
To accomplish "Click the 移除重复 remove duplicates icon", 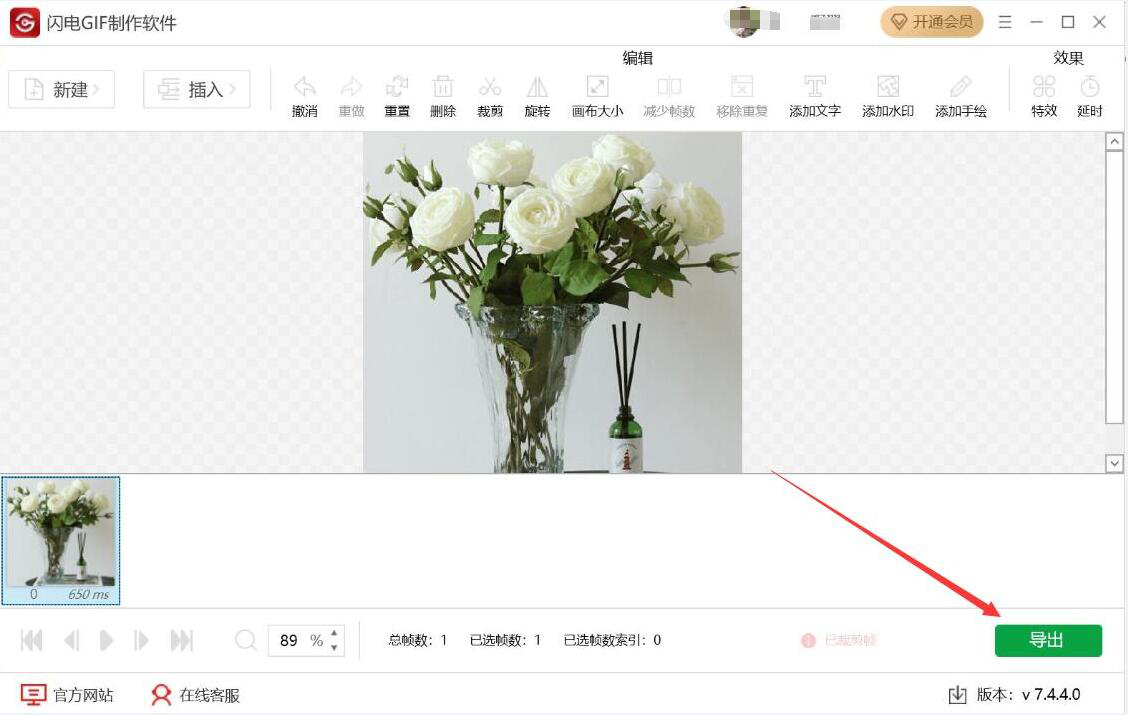I will tap(742, 87).
